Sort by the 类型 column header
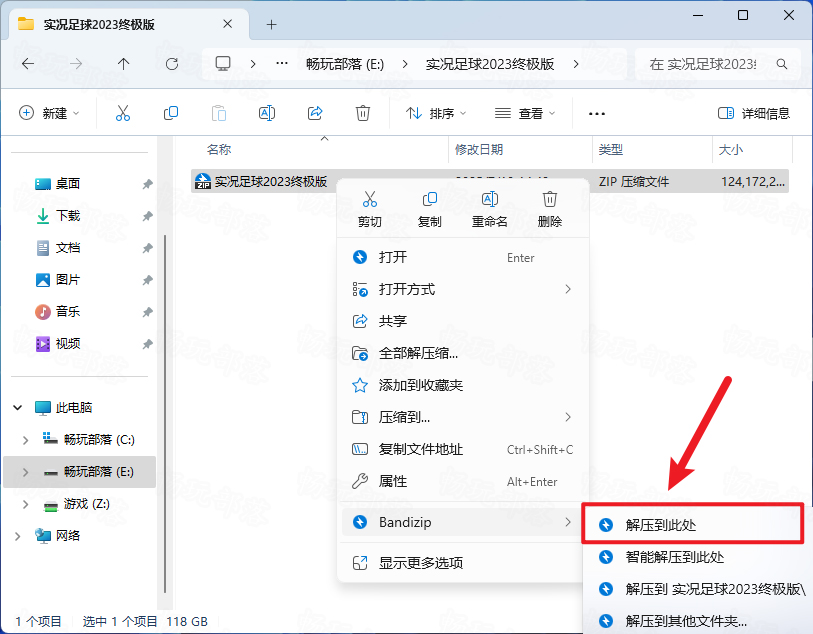813x634 pixels. tap(611, 150)
